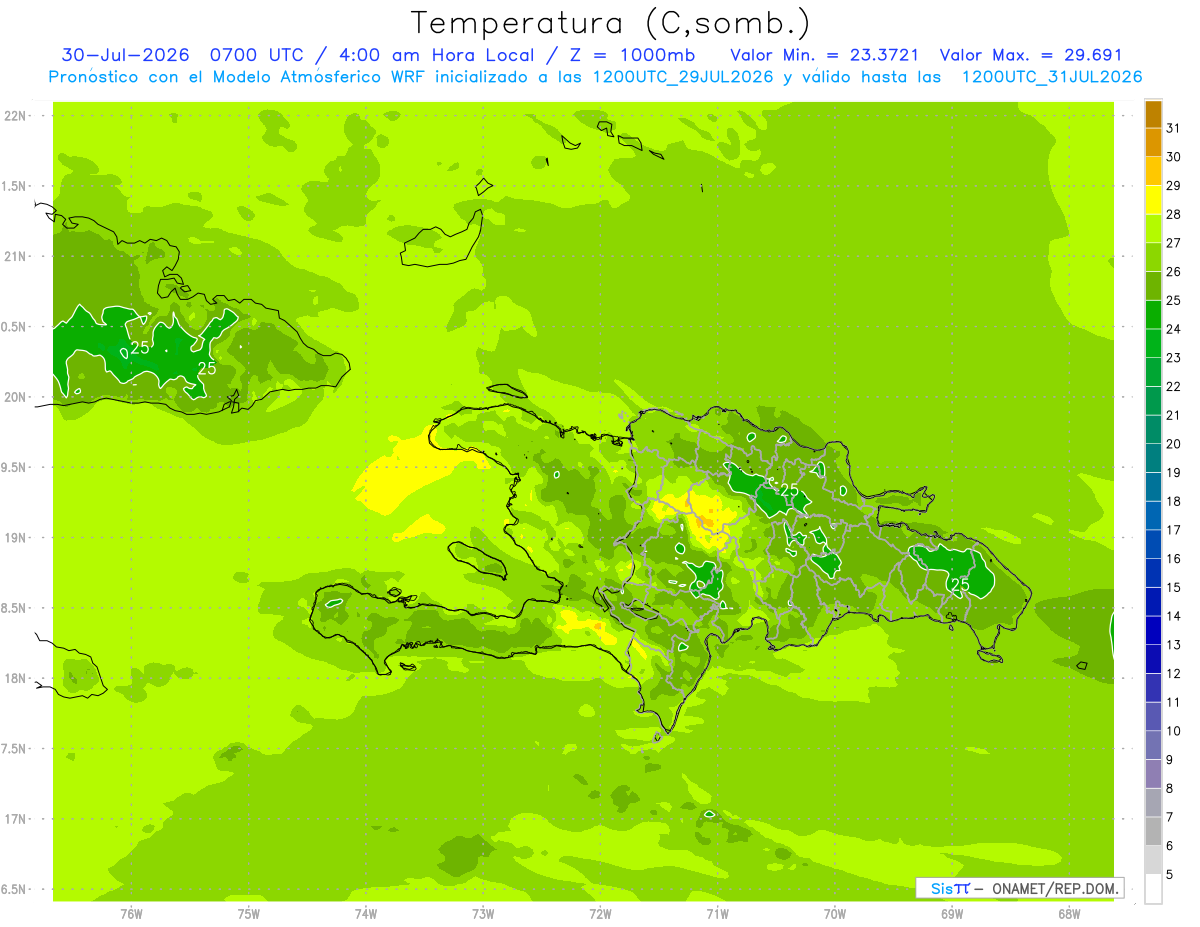Click the '69W' longitude axis label
Viewport: 1200px width, 927px height.
tap(952, 914)
